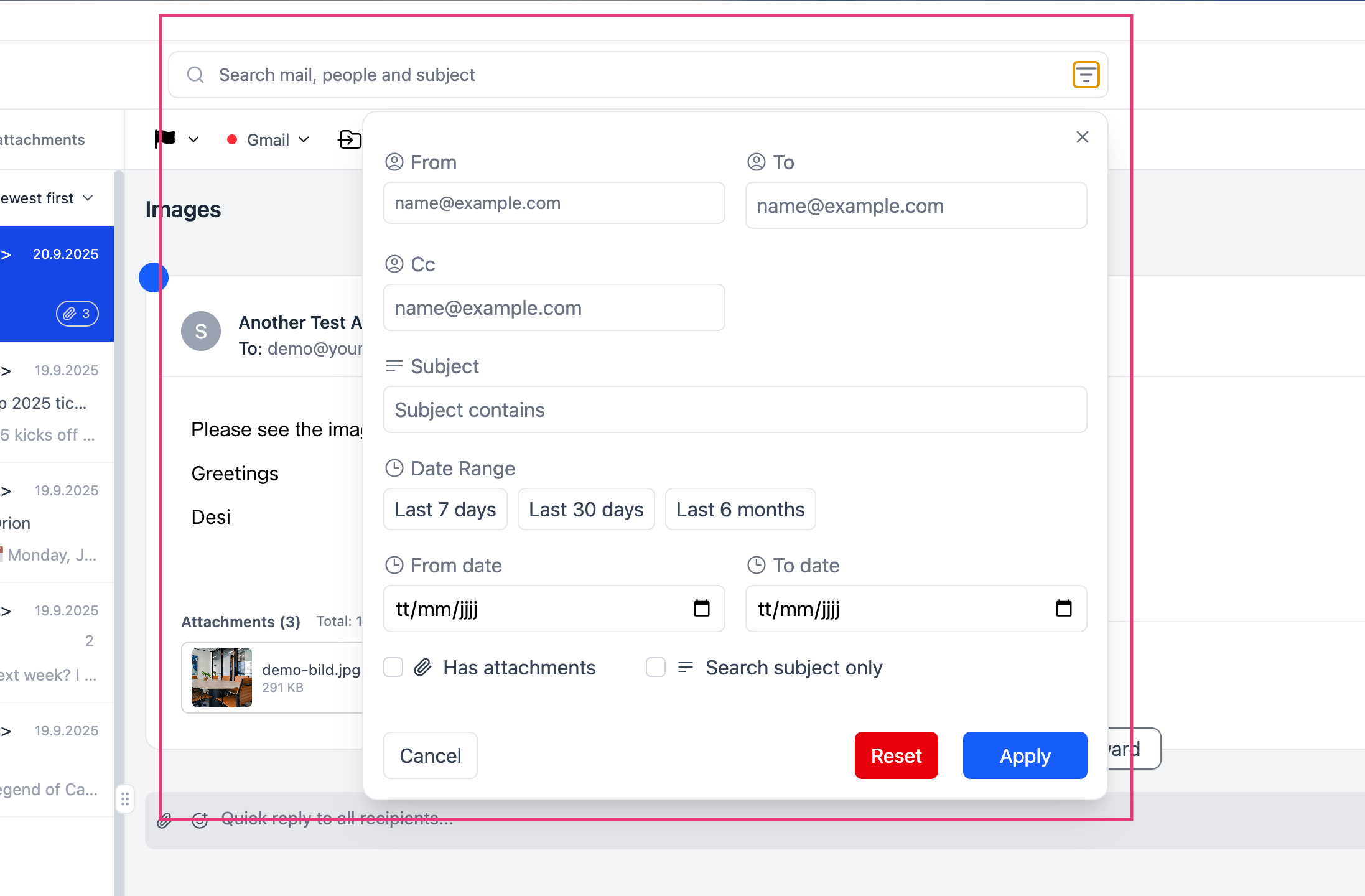
Task: Click the magnifier search icon
Action: 195,75
